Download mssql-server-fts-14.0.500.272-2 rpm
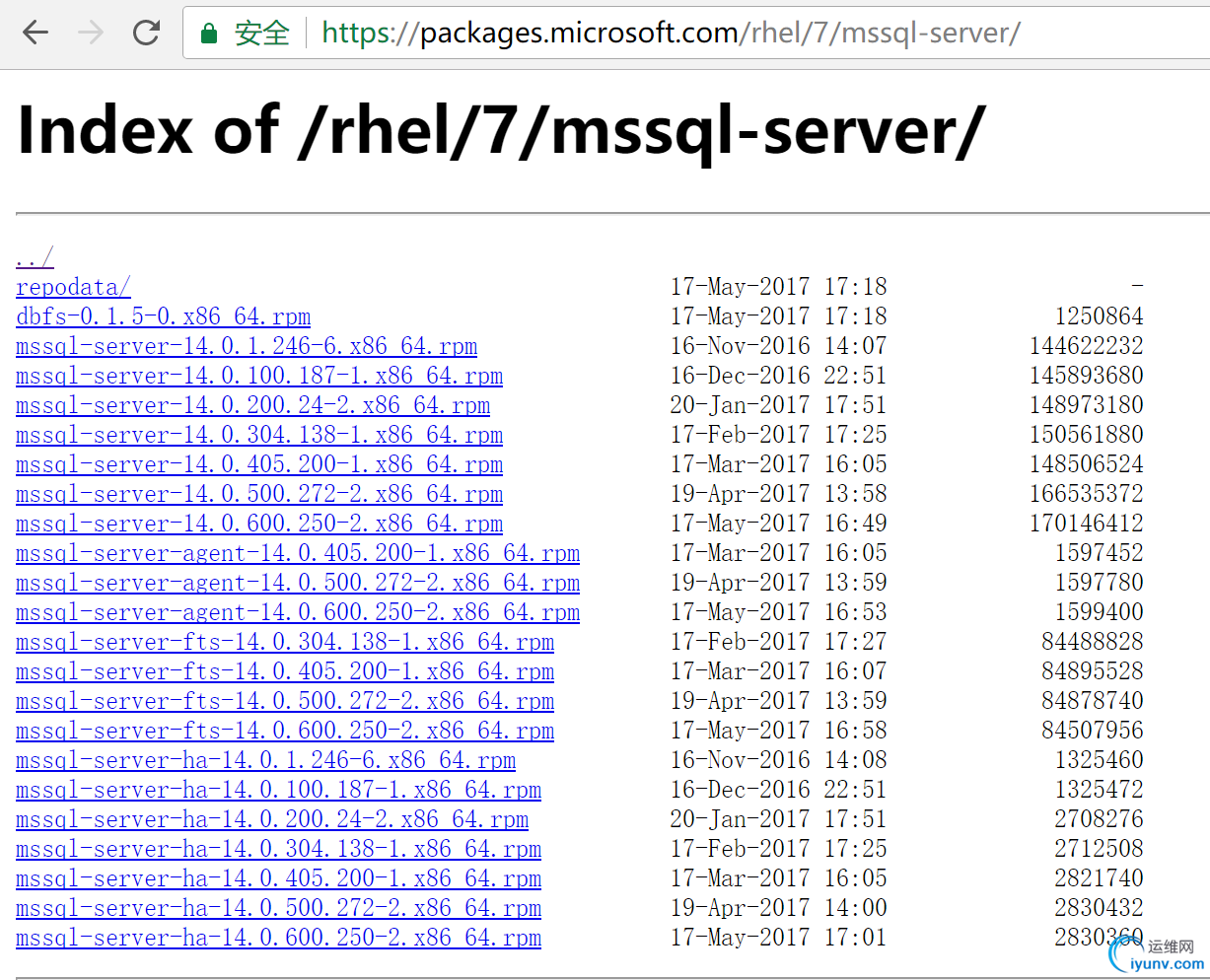This screenshot has height=980, width=1210. (x=285, y=701)
